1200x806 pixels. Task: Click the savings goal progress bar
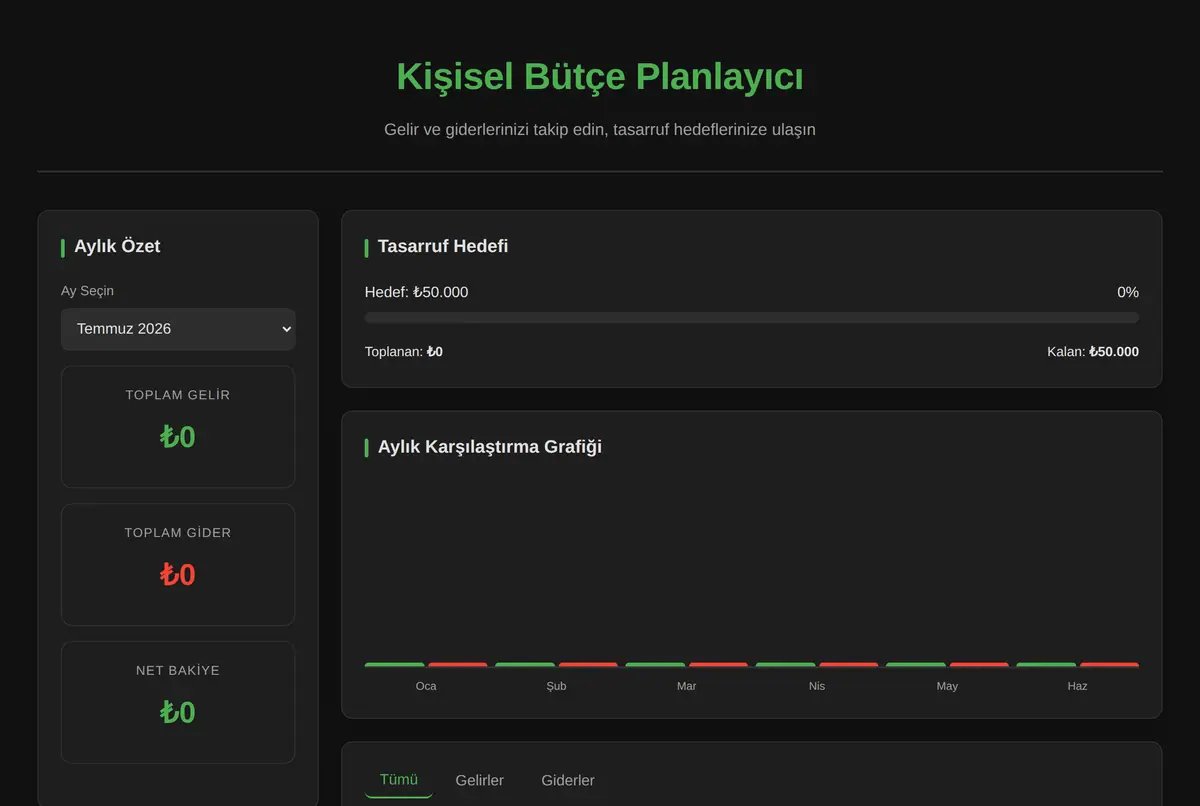pyautogui.click(x=752, y=318)
